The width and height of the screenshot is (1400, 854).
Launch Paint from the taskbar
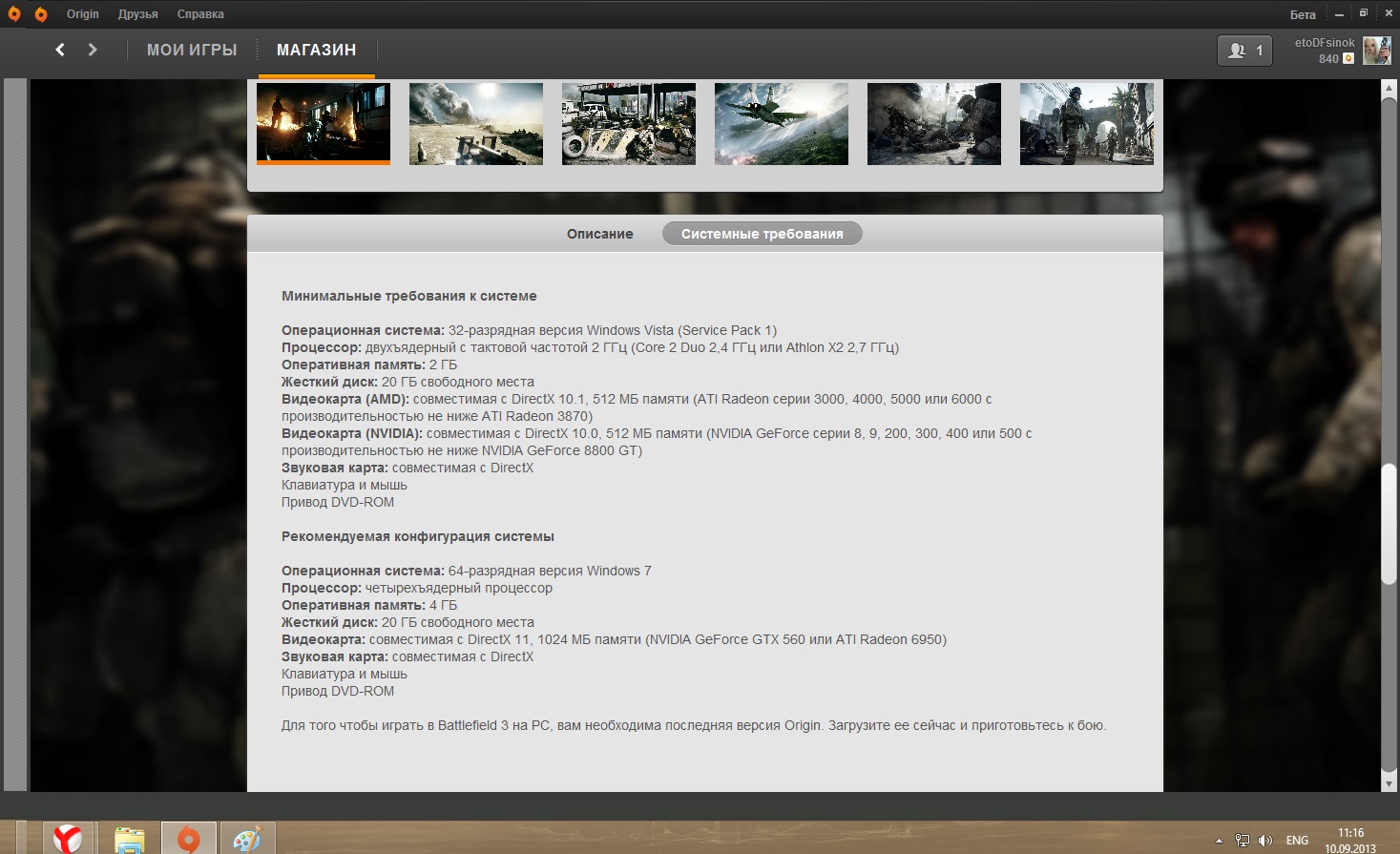(x=248, y=838)
